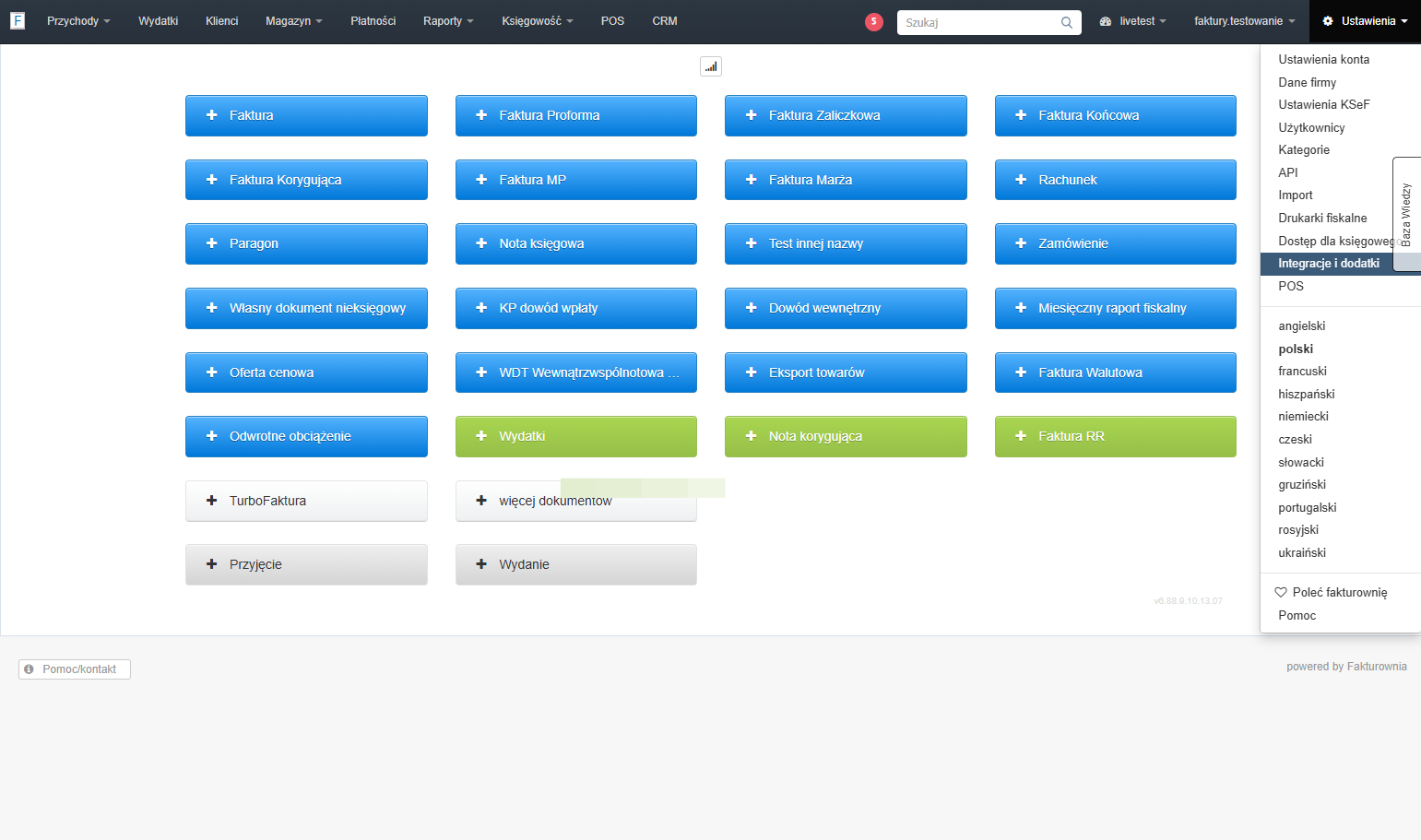Image resolution: width=1421 pixels, height=840 pixels.
Task: Click the Fakturownia logo icon
Action: (x=17, y=20)
